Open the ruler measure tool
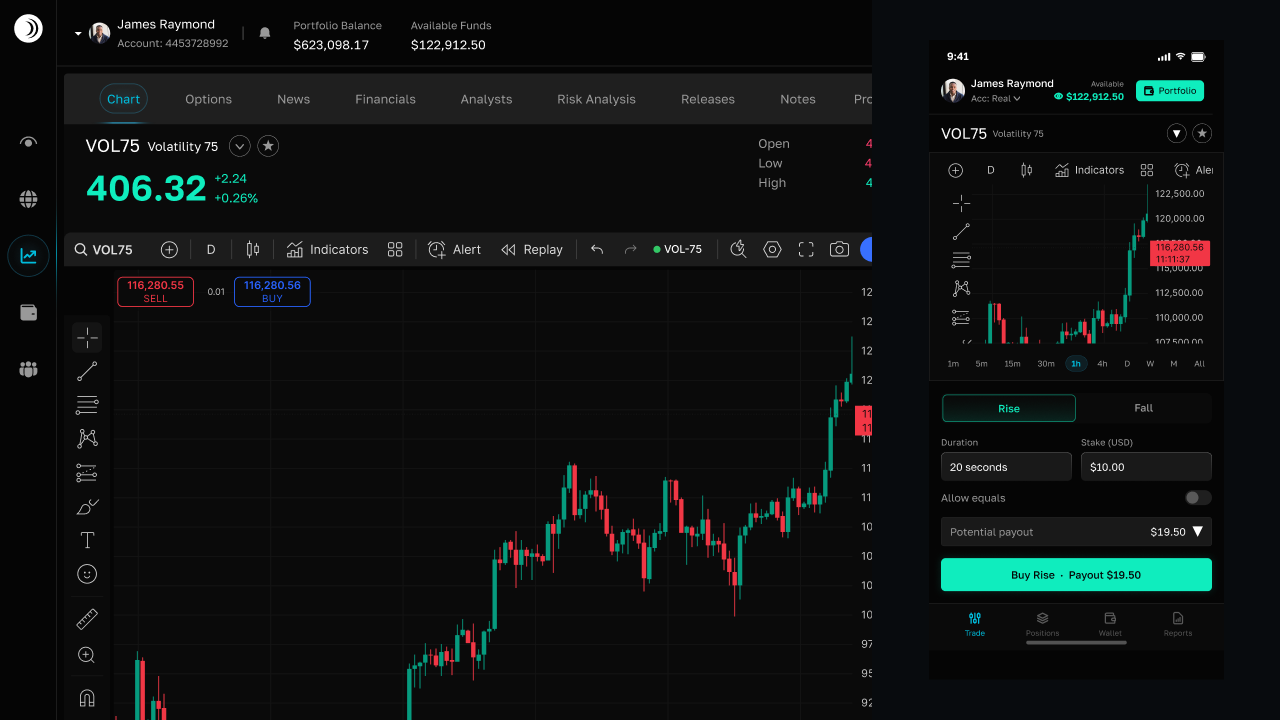This screenshot has height=720, width=1280. (x=87, y=619)
